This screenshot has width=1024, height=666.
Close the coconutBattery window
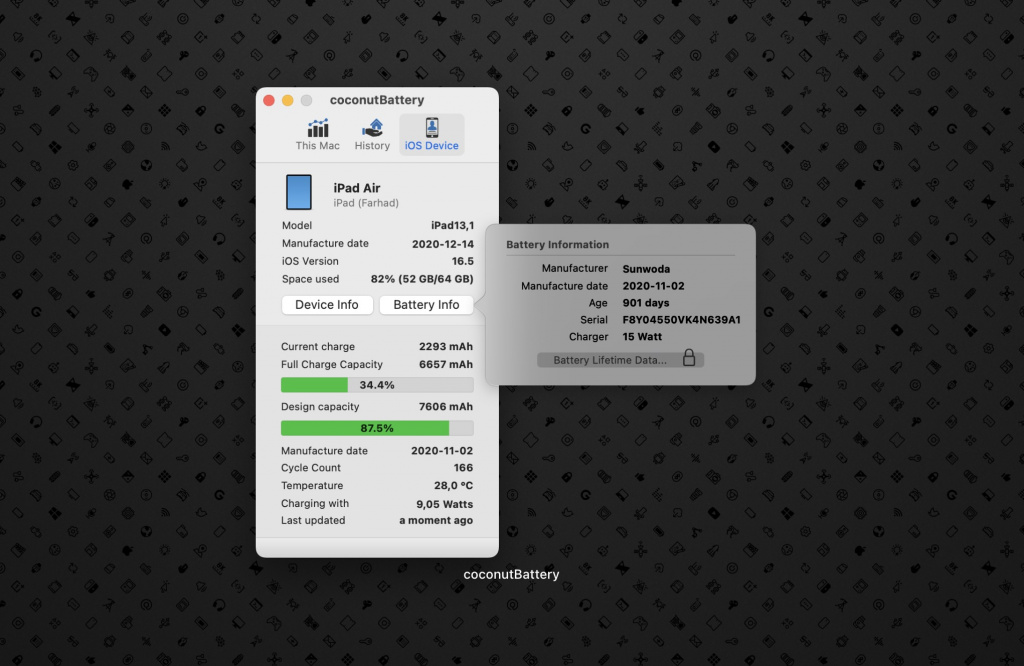269,101
